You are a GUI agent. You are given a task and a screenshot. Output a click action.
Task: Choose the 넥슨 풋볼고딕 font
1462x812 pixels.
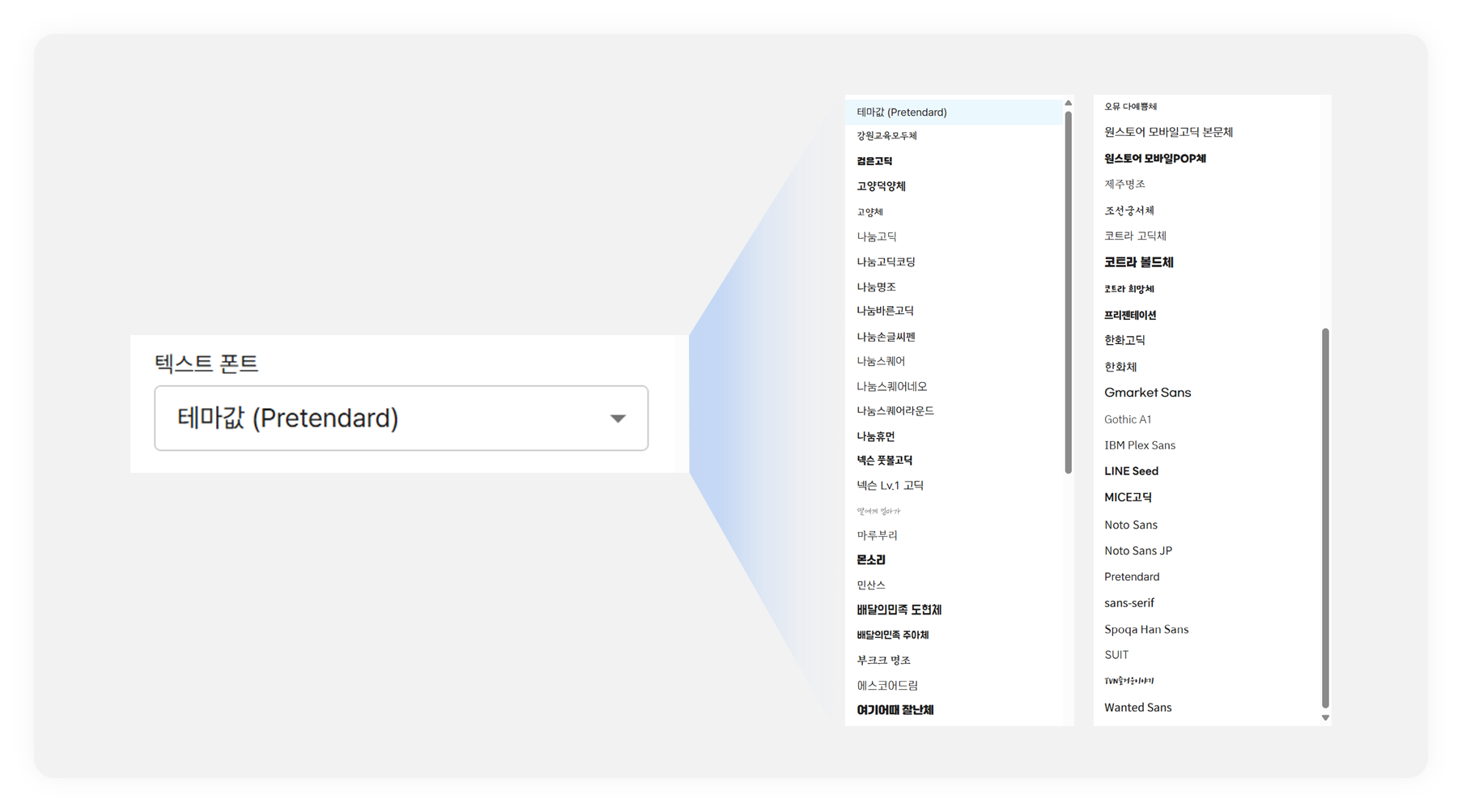pos(884,460)
